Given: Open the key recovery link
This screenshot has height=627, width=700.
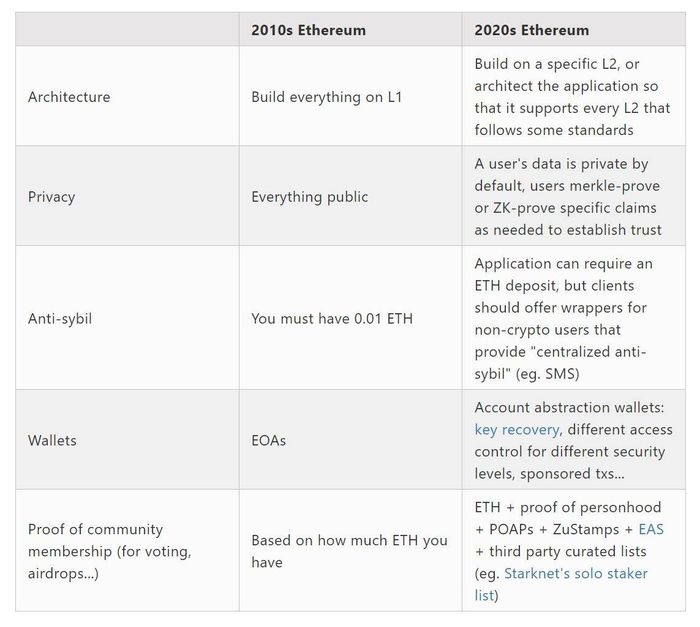Looking at the screenshot, I should point(517,430).
